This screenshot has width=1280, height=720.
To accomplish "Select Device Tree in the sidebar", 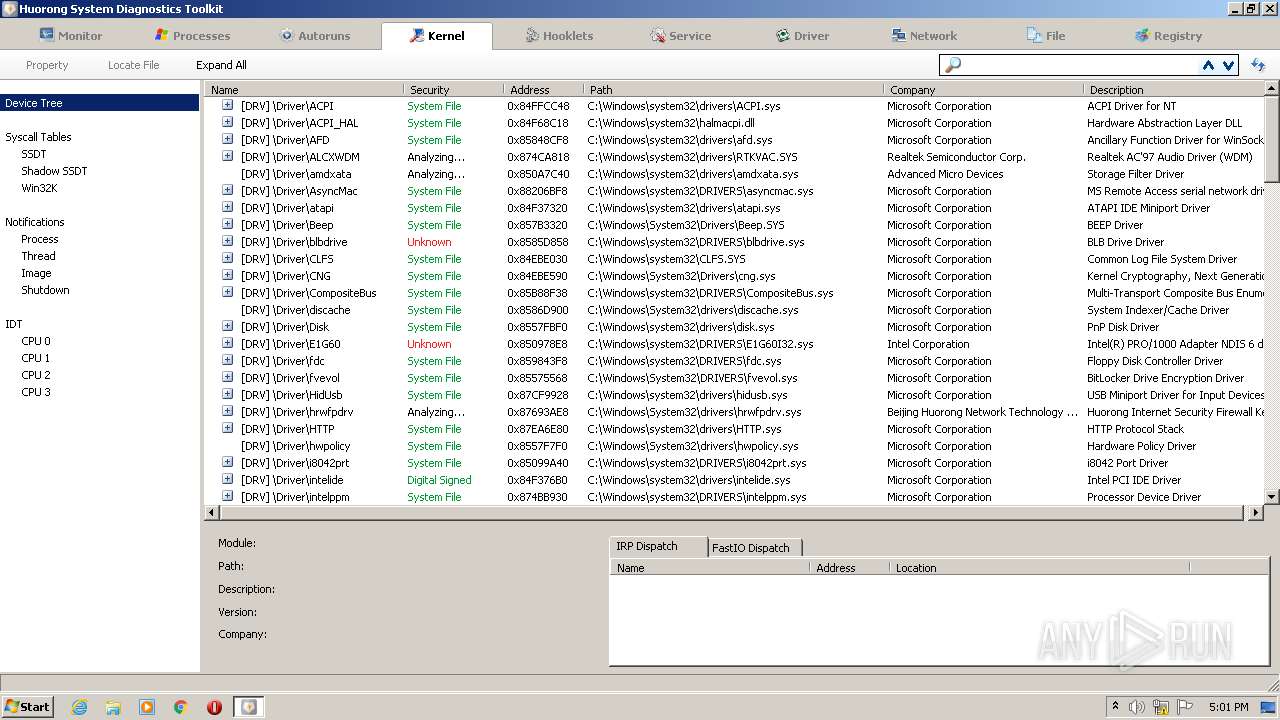I will (100, 103).
